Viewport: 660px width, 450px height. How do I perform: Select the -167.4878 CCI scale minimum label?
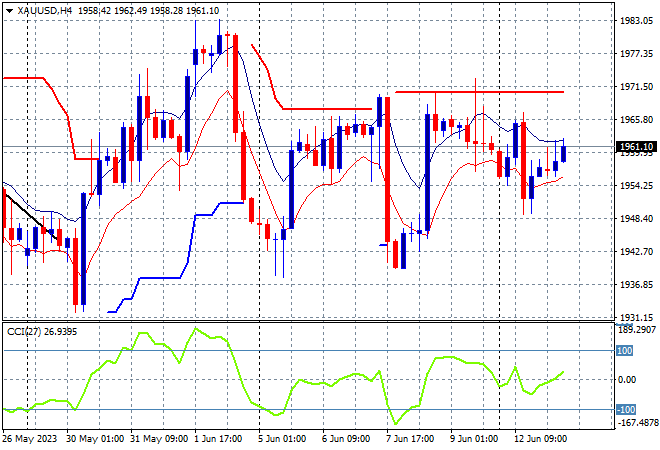[637, 422]
